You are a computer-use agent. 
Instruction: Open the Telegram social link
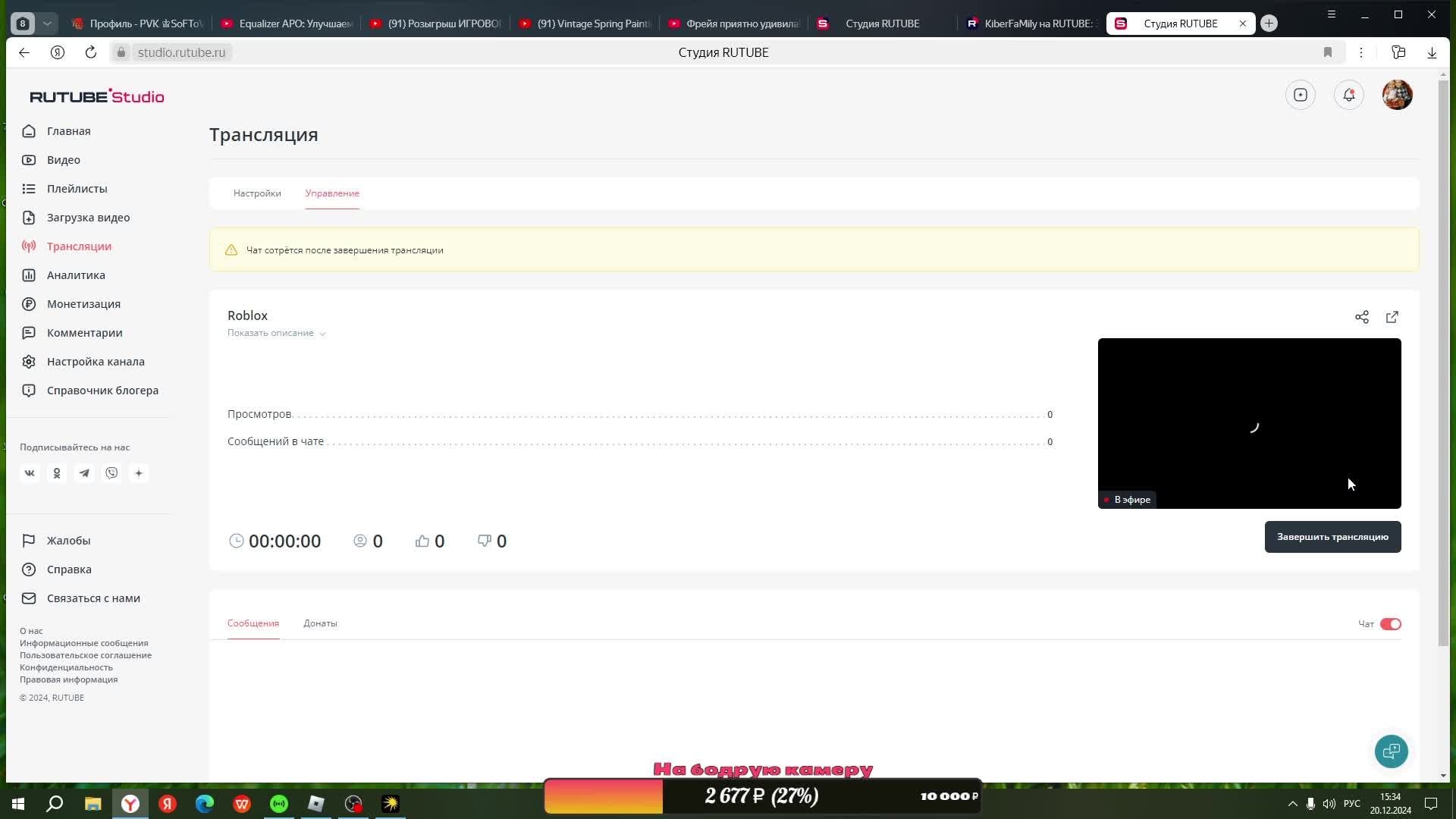click(84, 473)
